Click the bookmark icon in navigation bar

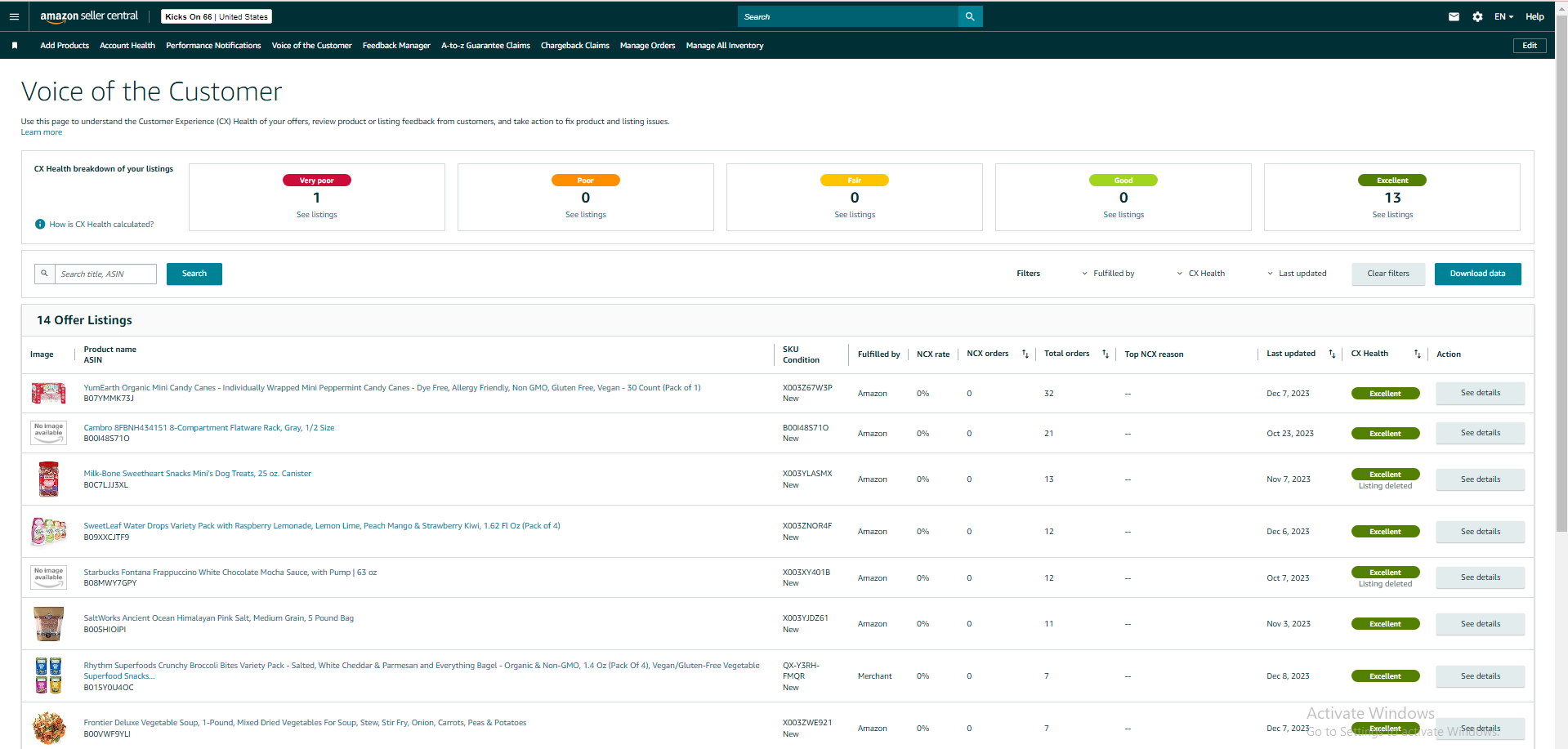pyautogui.click(x=15, y=46)
